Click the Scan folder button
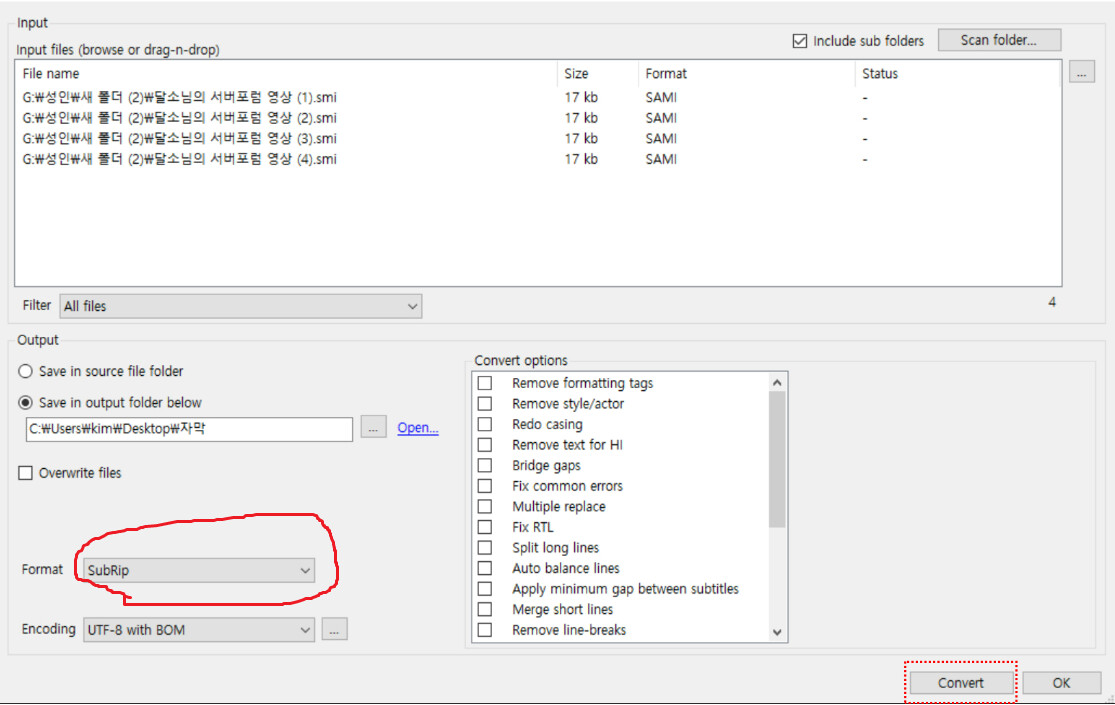This screenshot has height=705, width=1115. coord(999,41)
